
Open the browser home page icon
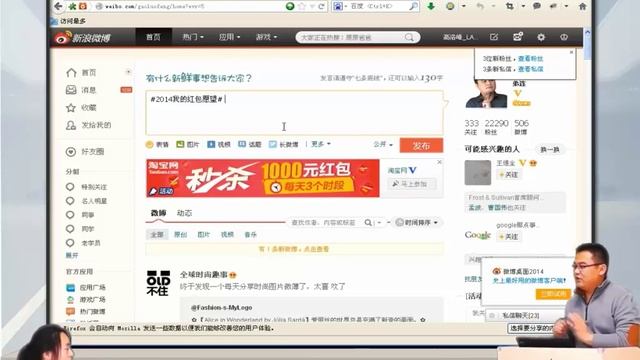(x=583, y=6)
